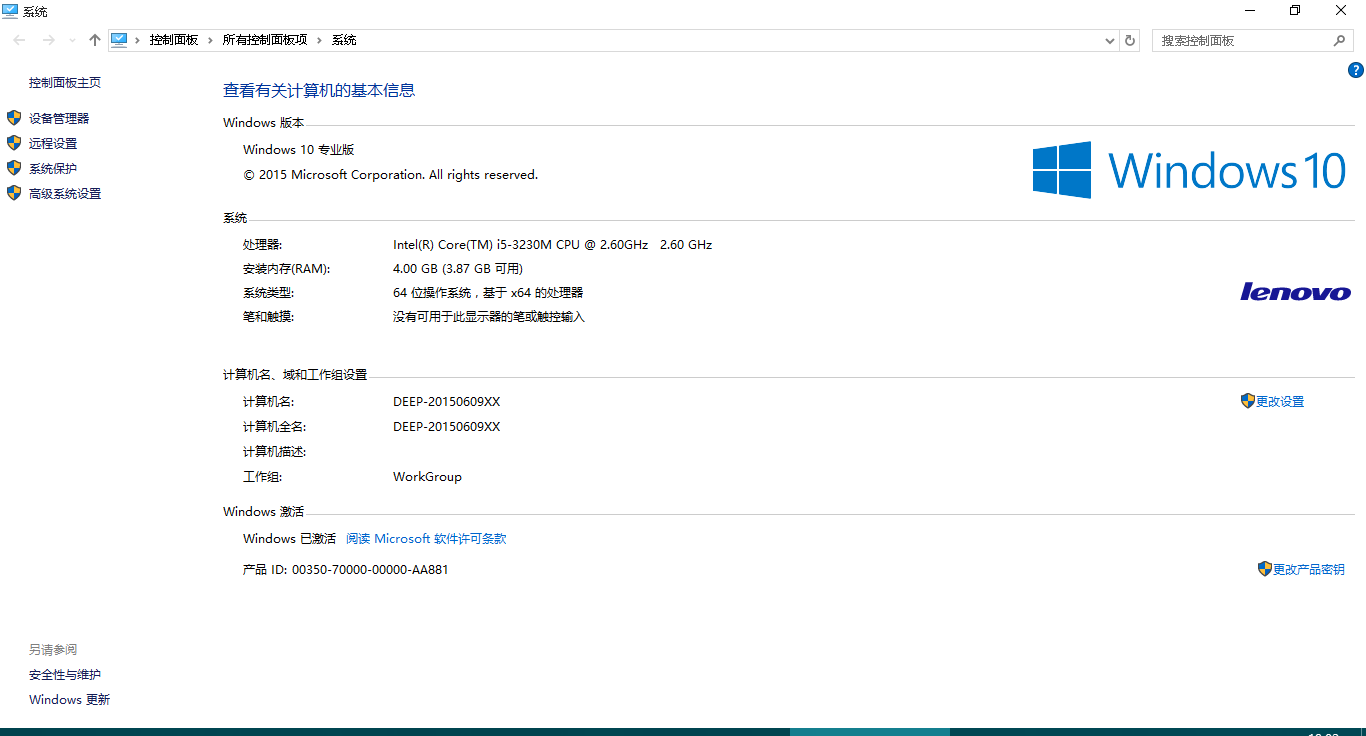Minimize the 系统 window

pyautogui.click(x=1249, y=10)
